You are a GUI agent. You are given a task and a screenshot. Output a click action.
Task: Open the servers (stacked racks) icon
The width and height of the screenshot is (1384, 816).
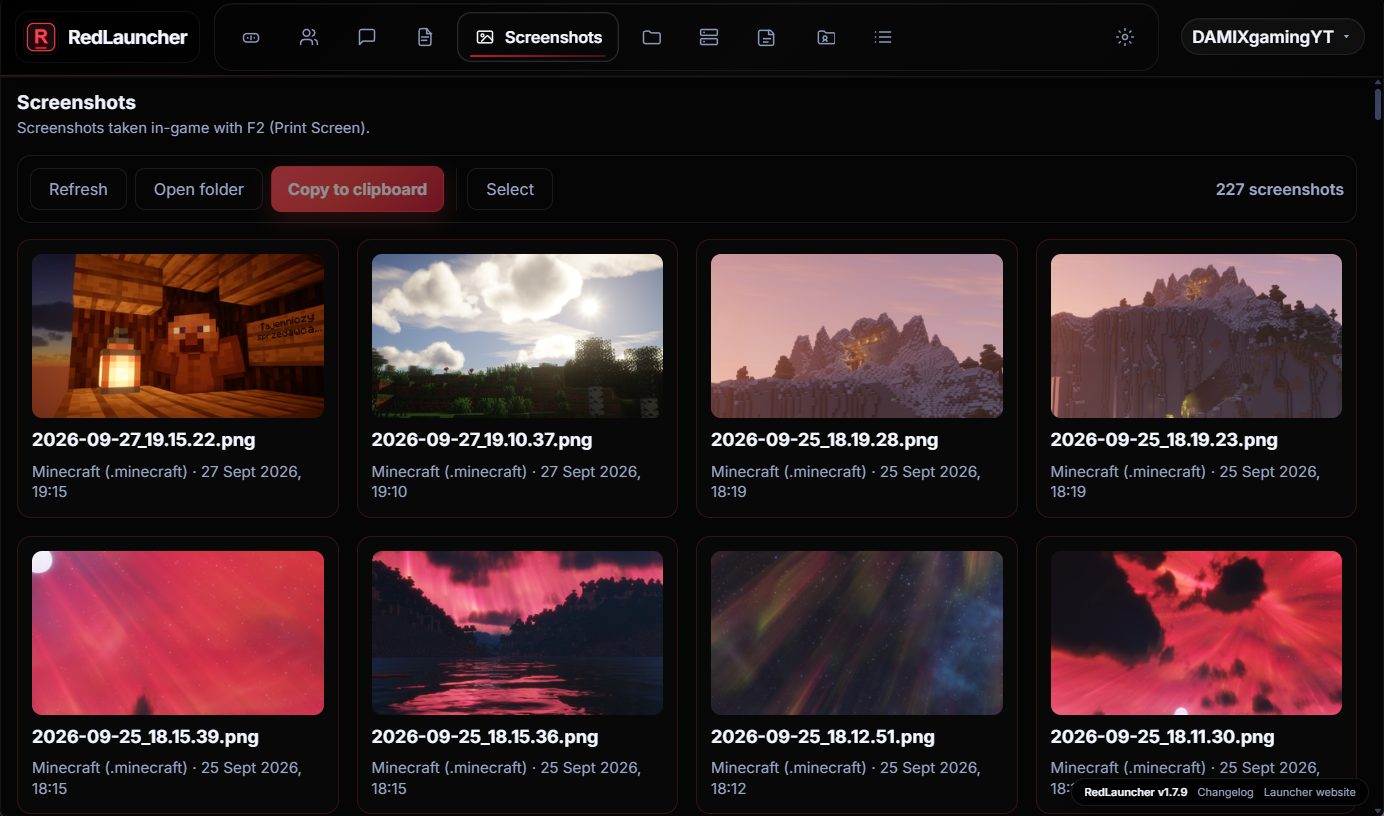(709, 37)
